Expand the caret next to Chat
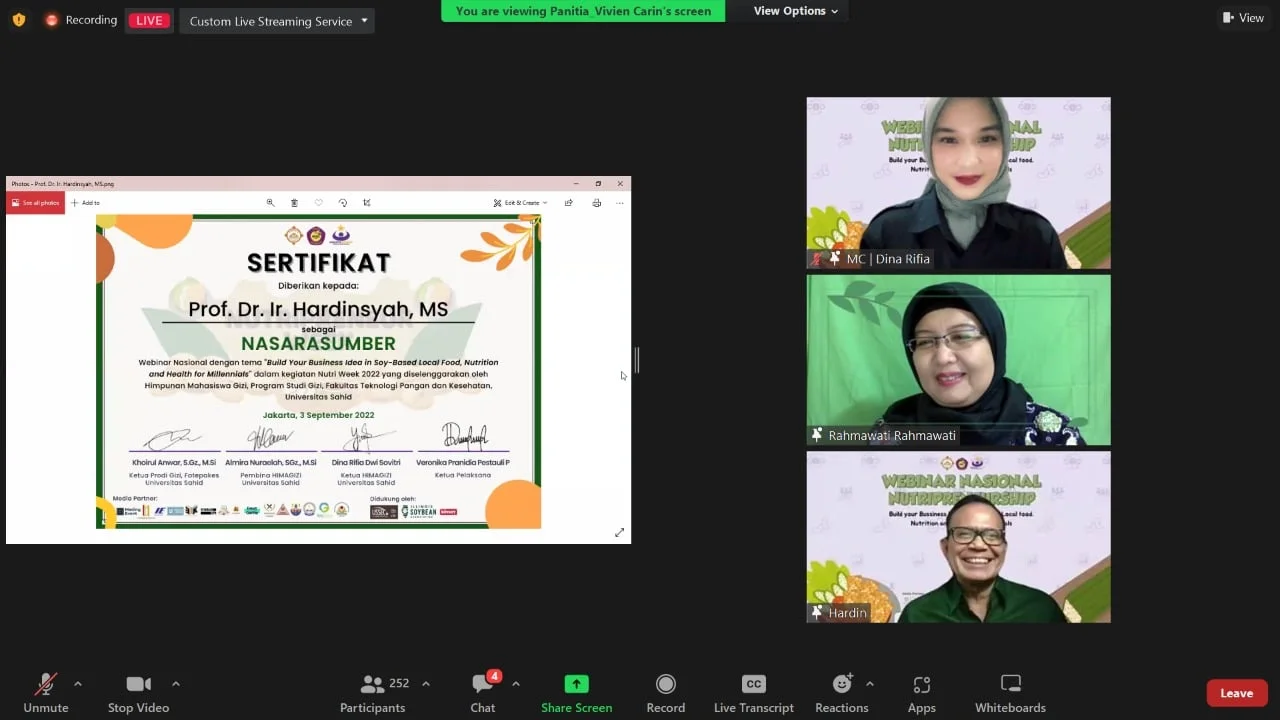The image size is (1280, 720). [516, 684]
